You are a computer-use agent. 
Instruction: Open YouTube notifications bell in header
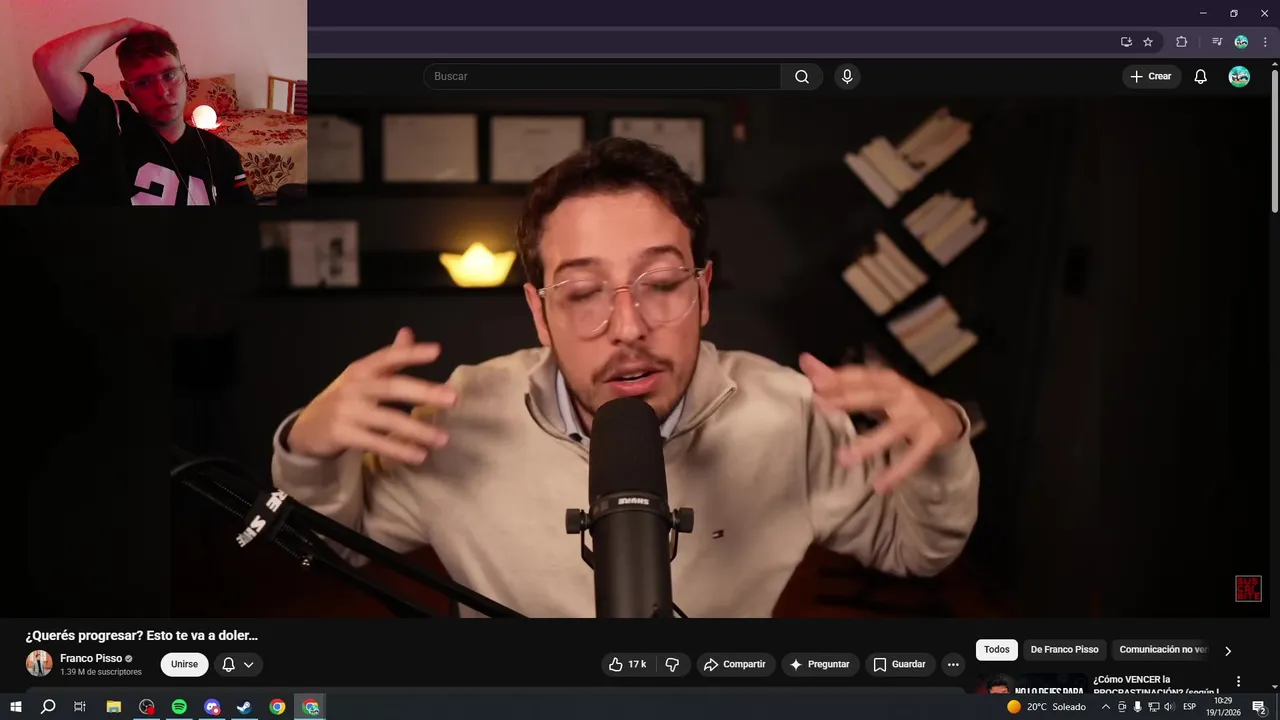(x=1201, y=77)
